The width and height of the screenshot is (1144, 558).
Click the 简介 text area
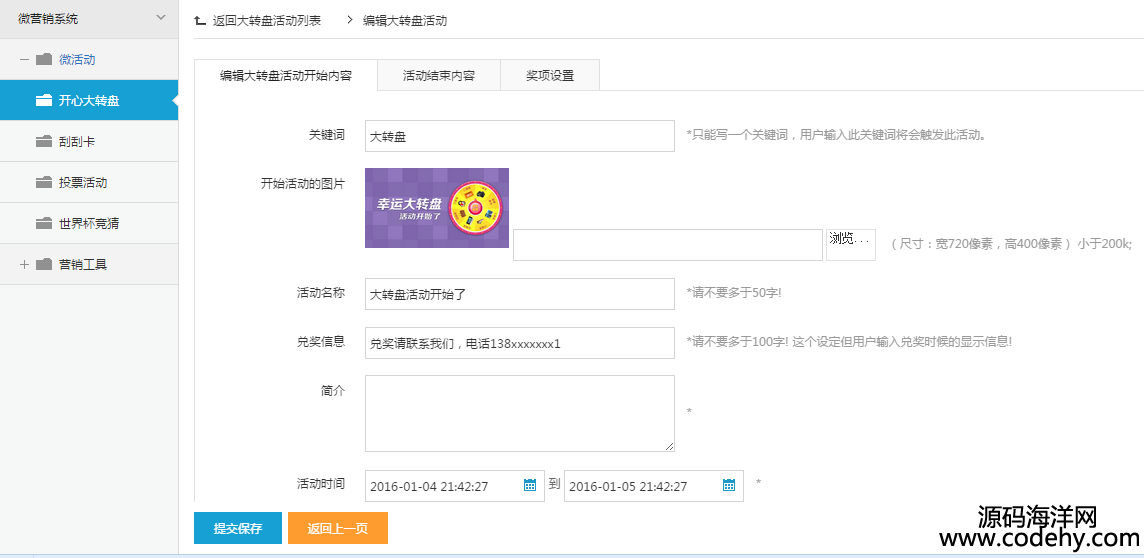519,414
